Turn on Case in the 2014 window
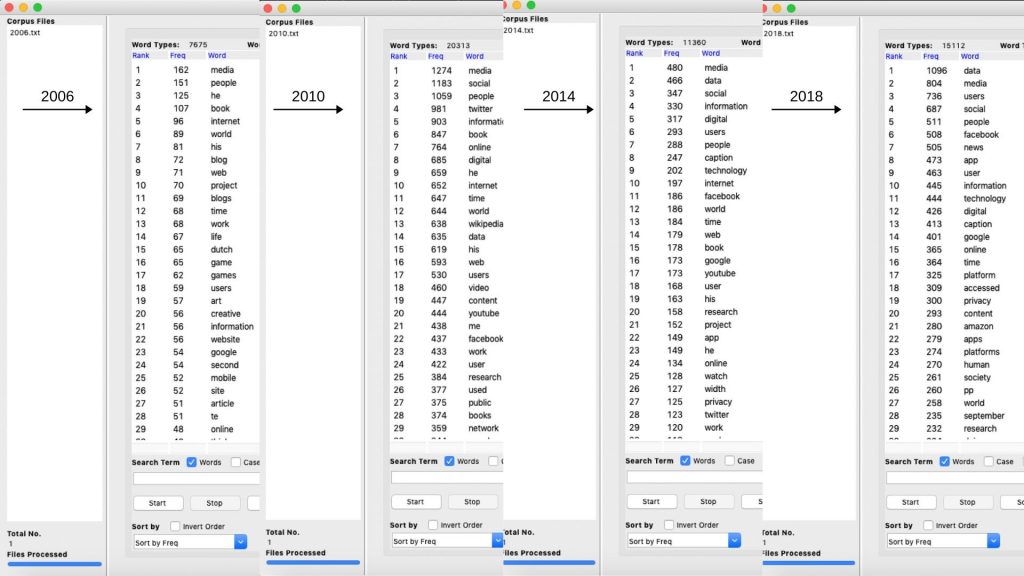 point(729,460)
